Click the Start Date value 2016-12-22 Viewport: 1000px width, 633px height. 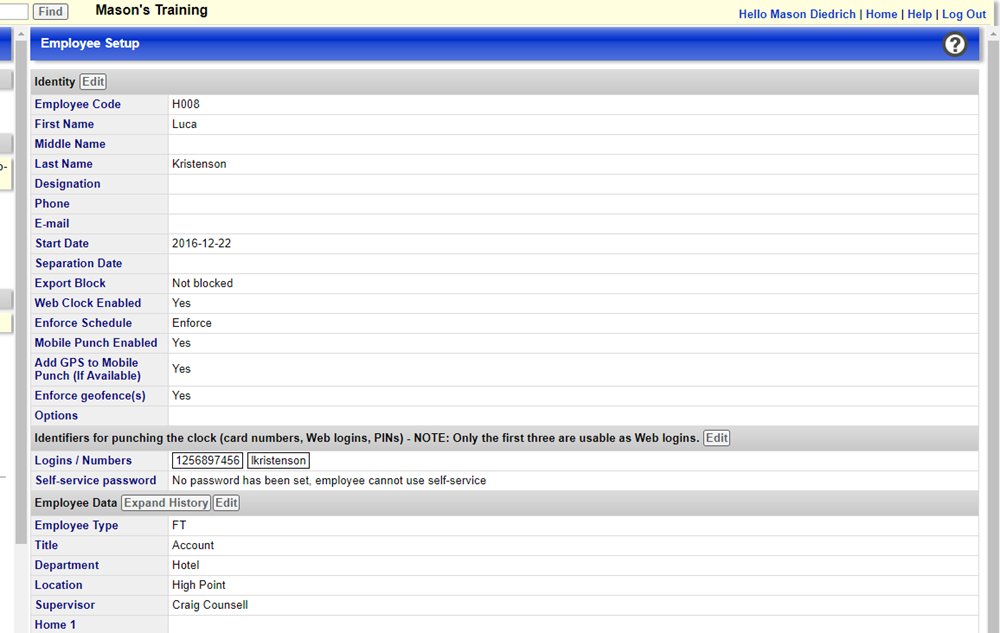[x=204, y=243]
